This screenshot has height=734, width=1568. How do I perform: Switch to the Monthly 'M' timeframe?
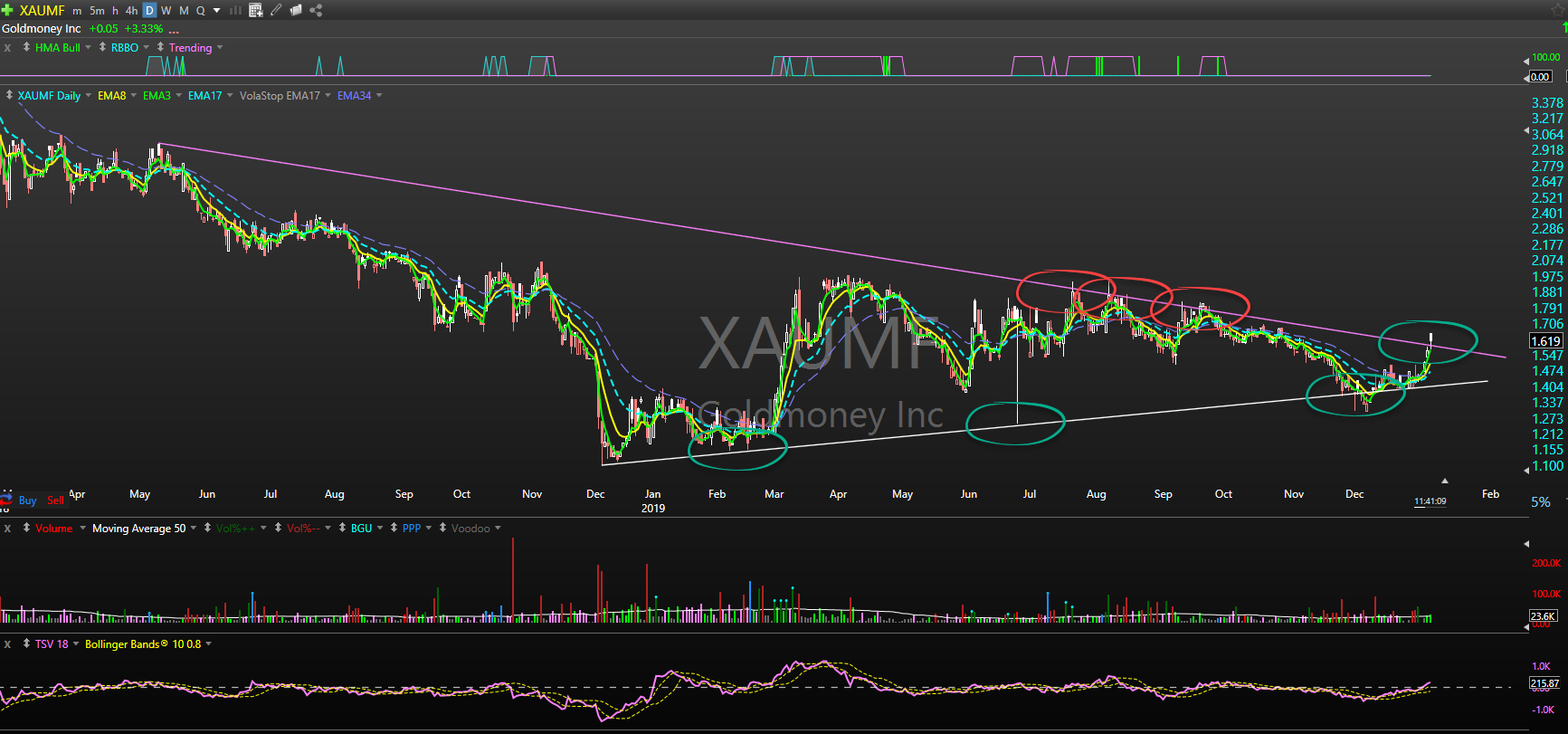(185, 11)
